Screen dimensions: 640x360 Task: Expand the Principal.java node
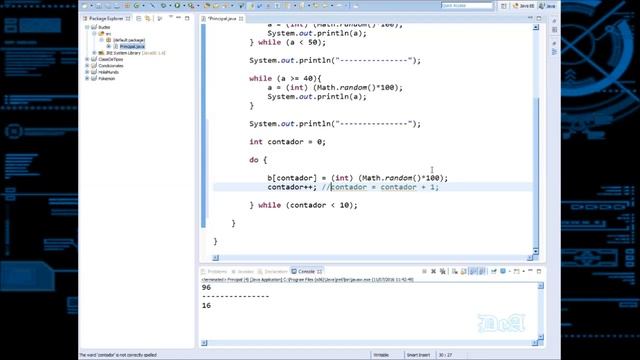tap(109, 47)
